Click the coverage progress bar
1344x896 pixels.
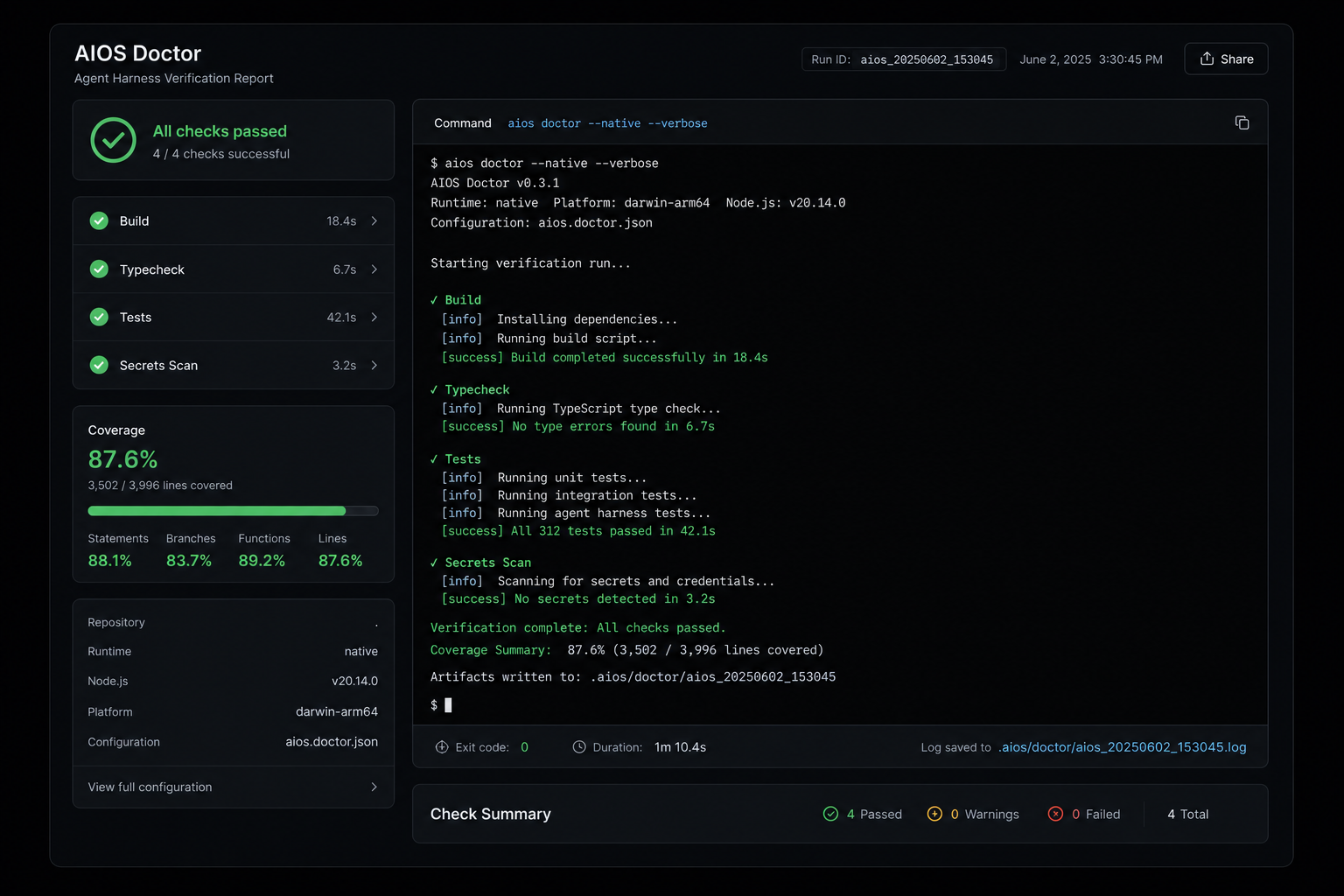233,511
